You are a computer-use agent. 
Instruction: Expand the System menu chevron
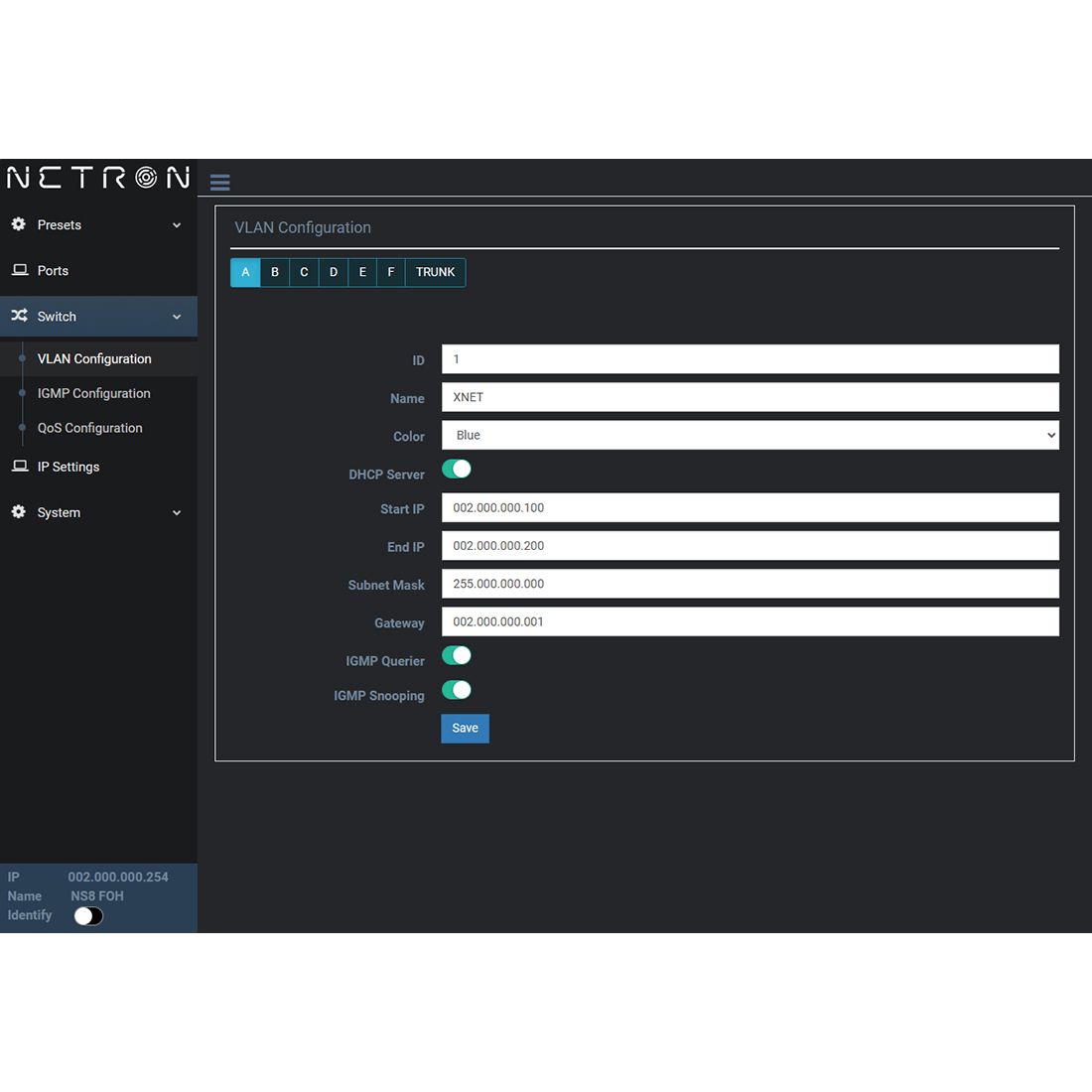click(x=177, y=513)
